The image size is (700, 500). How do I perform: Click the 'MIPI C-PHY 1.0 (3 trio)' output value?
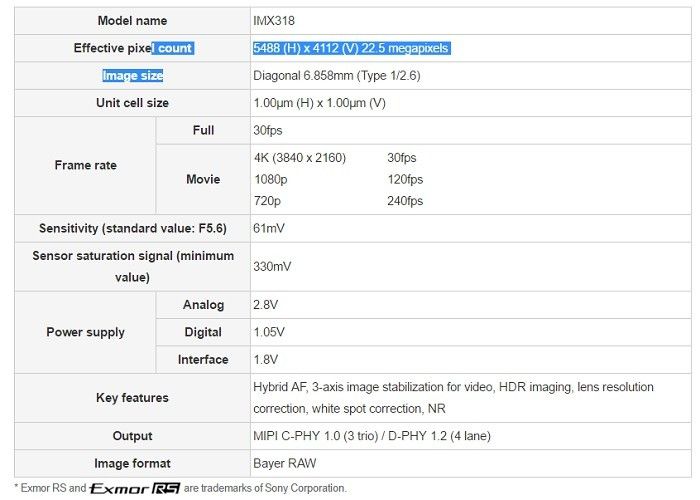[x=316, y=436]
